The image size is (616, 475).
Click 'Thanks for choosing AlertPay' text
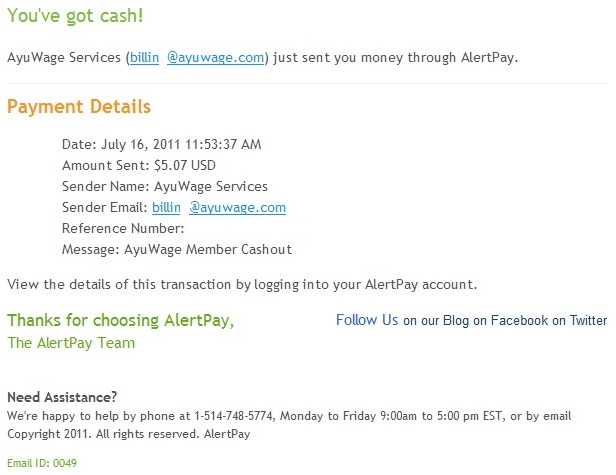pyautogui.click(x=121, y=321)
